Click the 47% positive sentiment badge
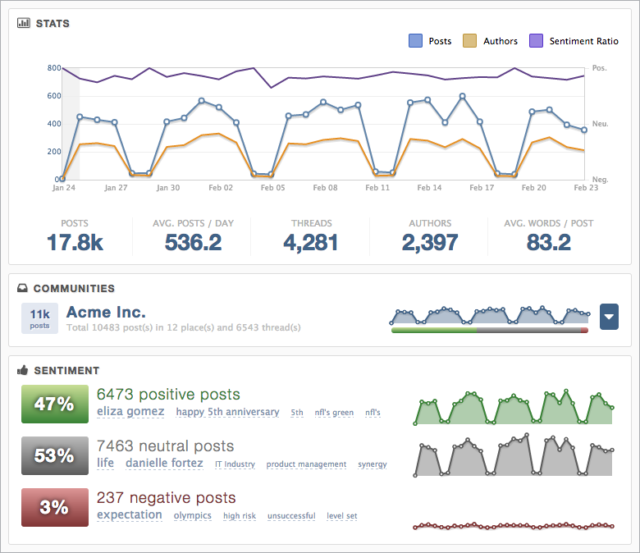Screen dimensions: 640x553 tap(53, 404)
